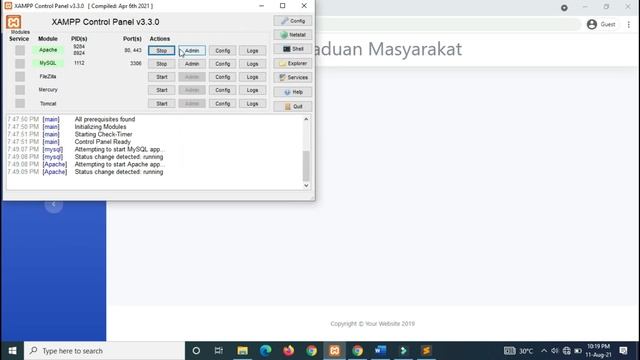Stop the Apache module

click(x=162, y=51)
